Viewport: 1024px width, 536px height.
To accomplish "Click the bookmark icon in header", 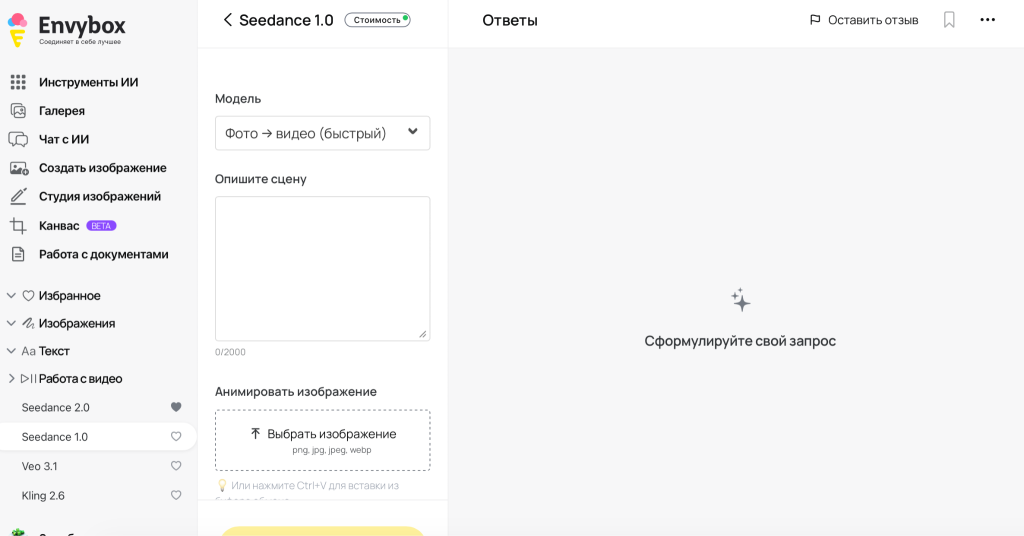I will click(x=949, y=20).
